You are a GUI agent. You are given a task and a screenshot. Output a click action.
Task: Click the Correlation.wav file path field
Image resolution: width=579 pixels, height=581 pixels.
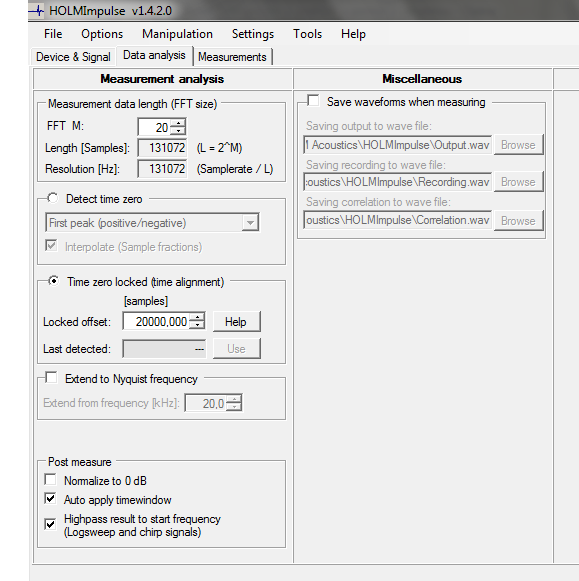[x=398, y=220]
